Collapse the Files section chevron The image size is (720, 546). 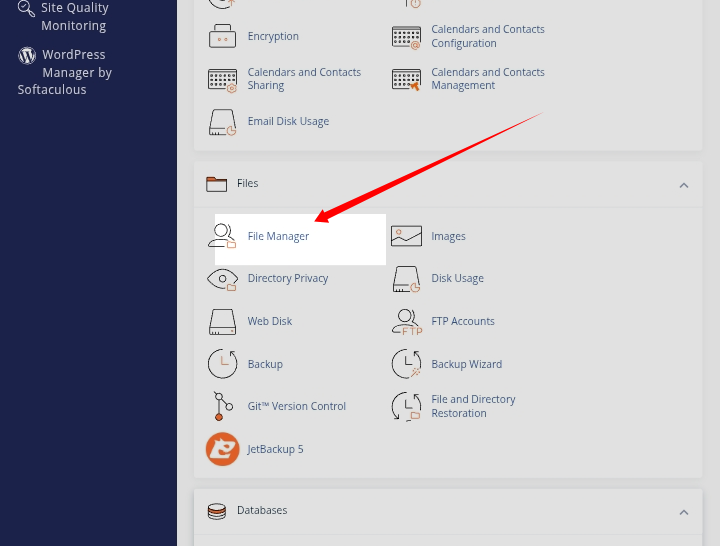pos(684,185)
